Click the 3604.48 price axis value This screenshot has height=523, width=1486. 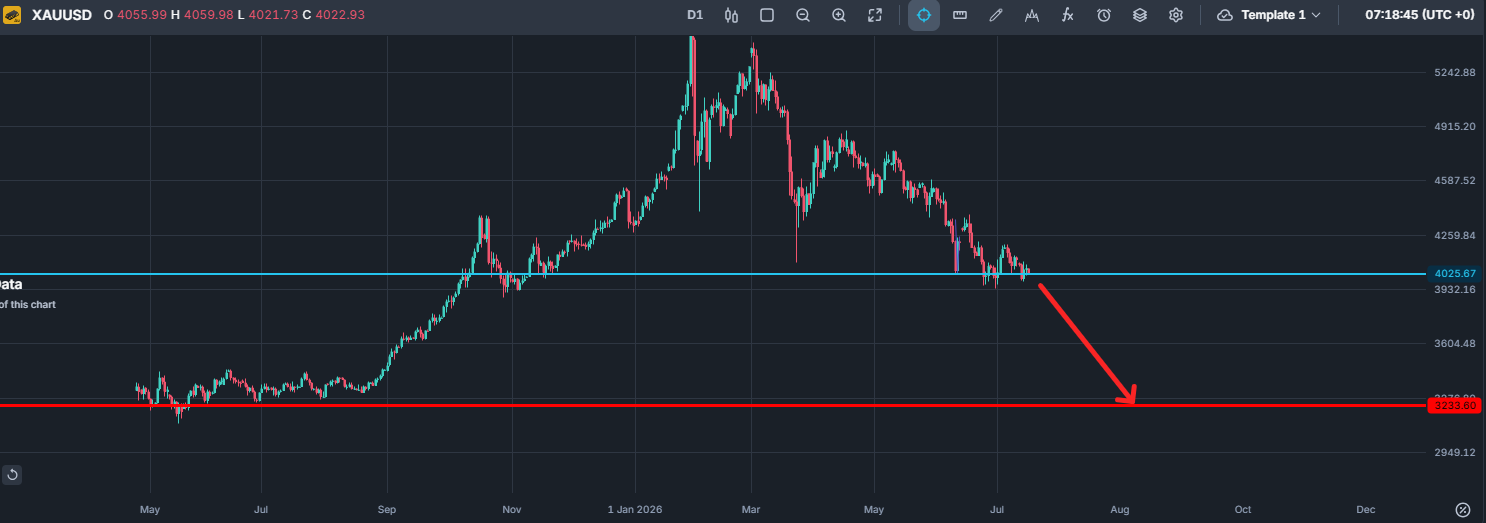[1455, 344]
